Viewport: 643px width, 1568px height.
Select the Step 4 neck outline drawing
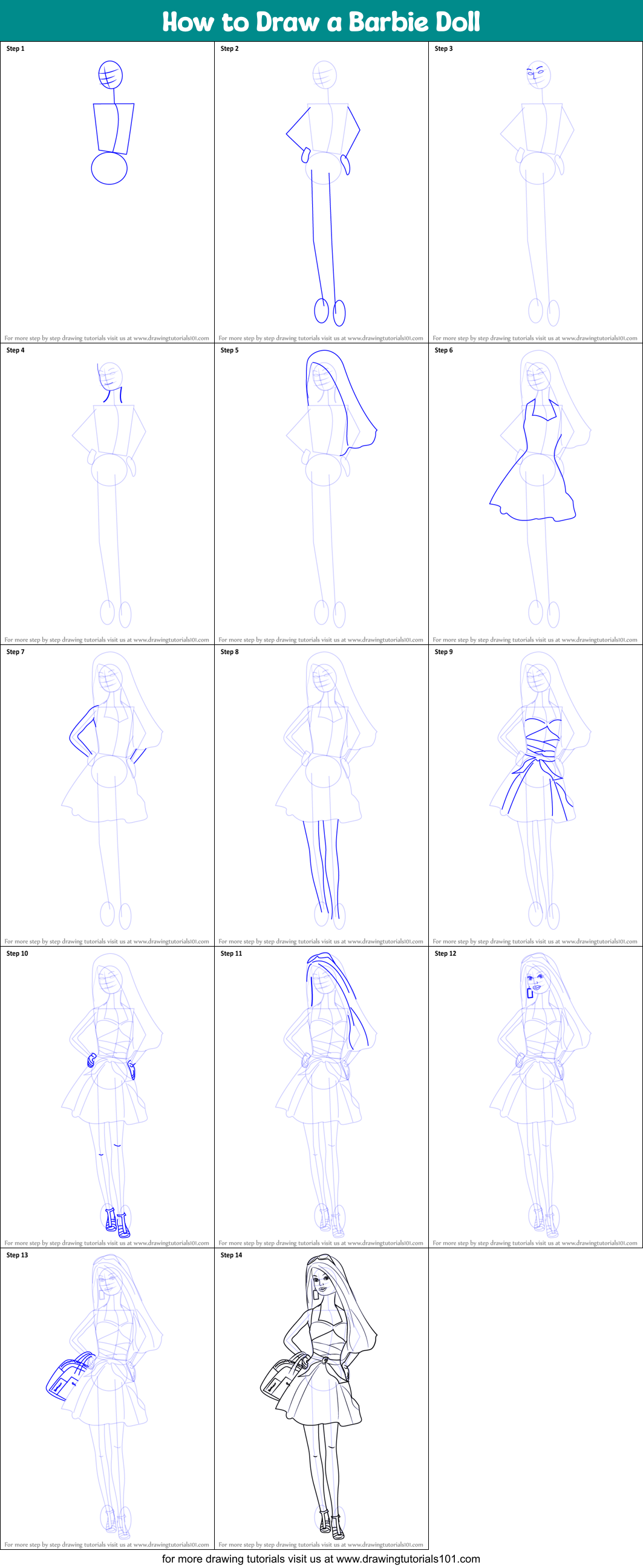(113, 395)
